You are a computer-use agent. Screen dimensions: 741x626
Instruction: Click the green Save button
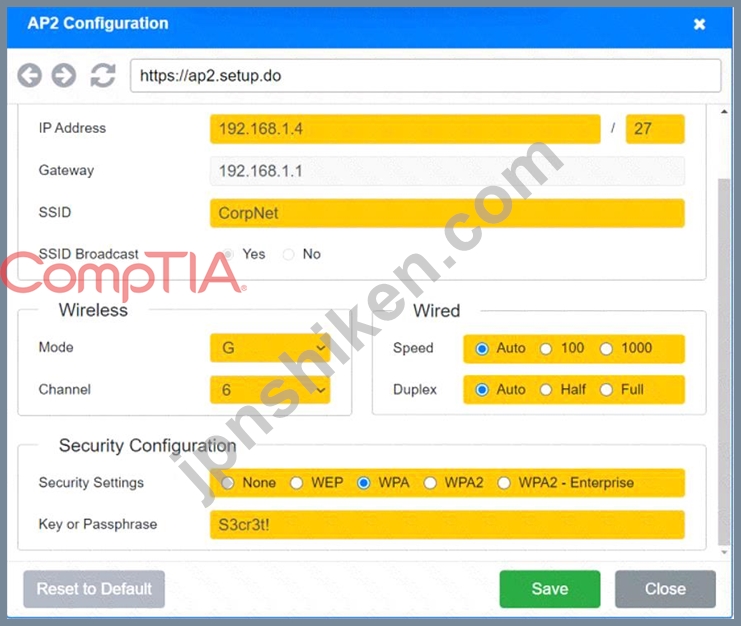[550, 589]
